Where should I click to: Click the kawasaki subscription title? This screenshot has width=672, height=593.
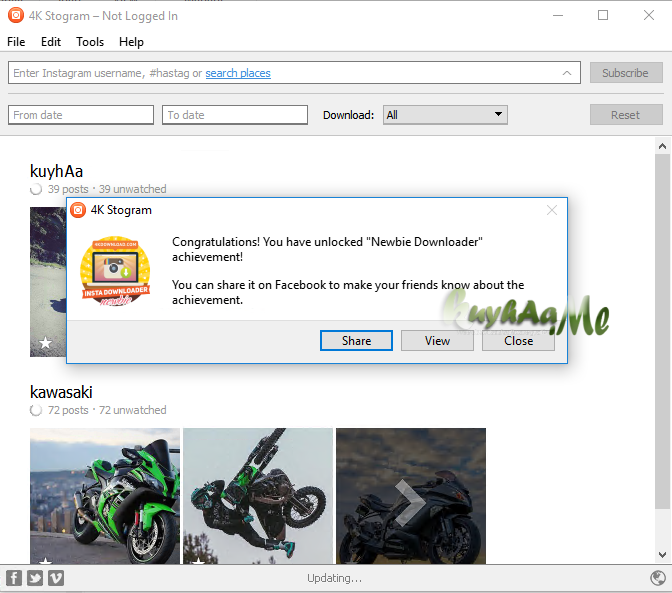click(x=61, y=392)
